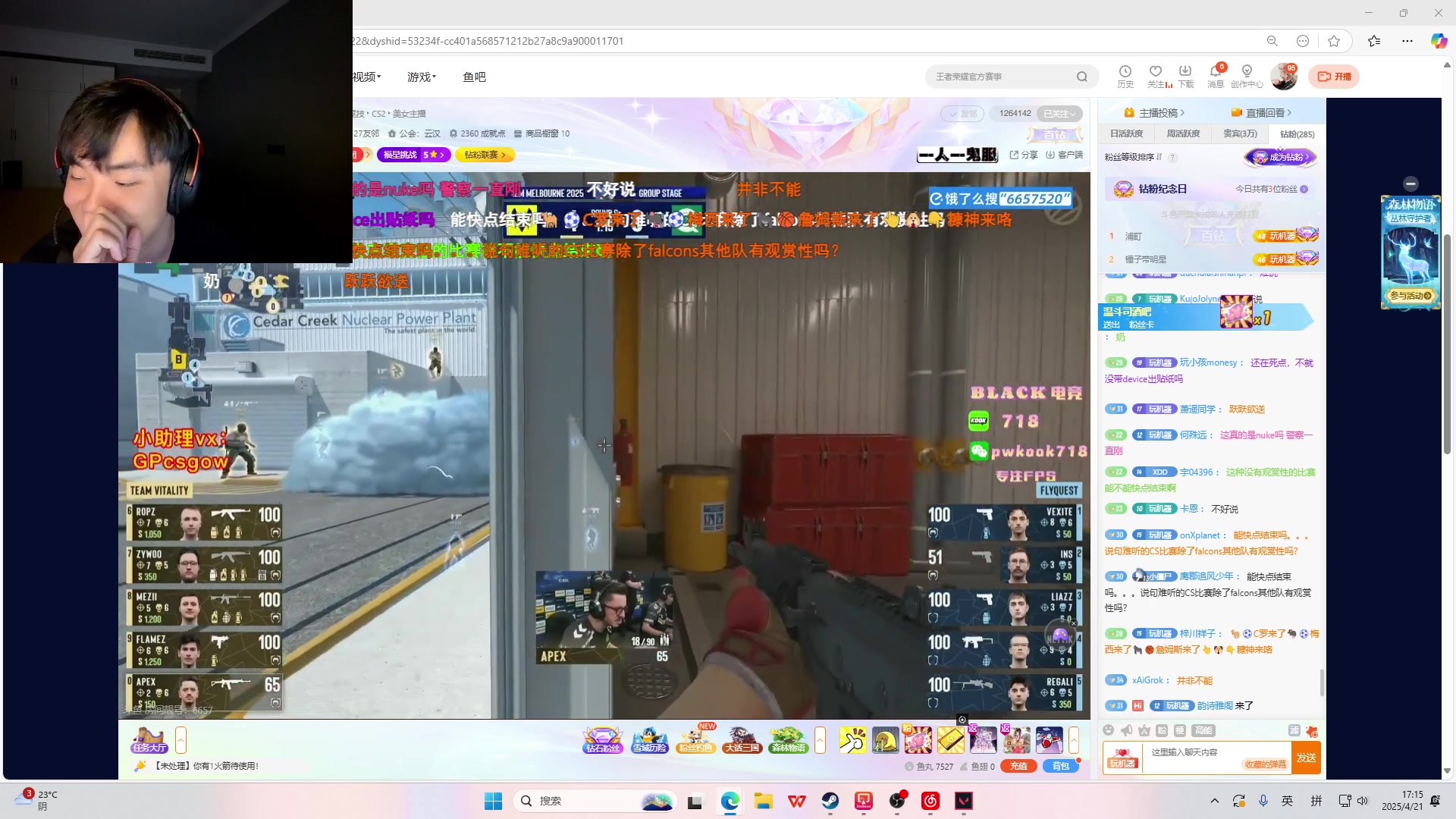Open the 收藏的弹幕 saved danmaku
1456x819 pixels.
(x=1265, y=764)
